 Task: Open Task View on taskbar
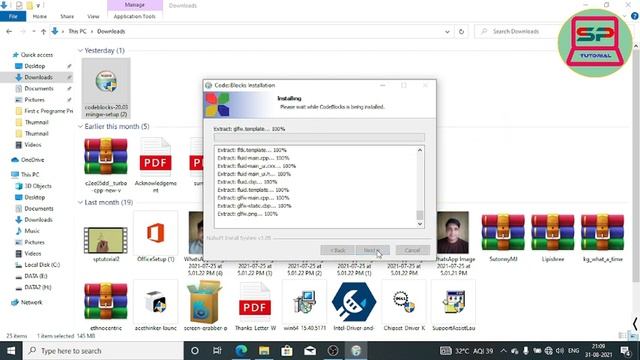[x=217, y=351]
